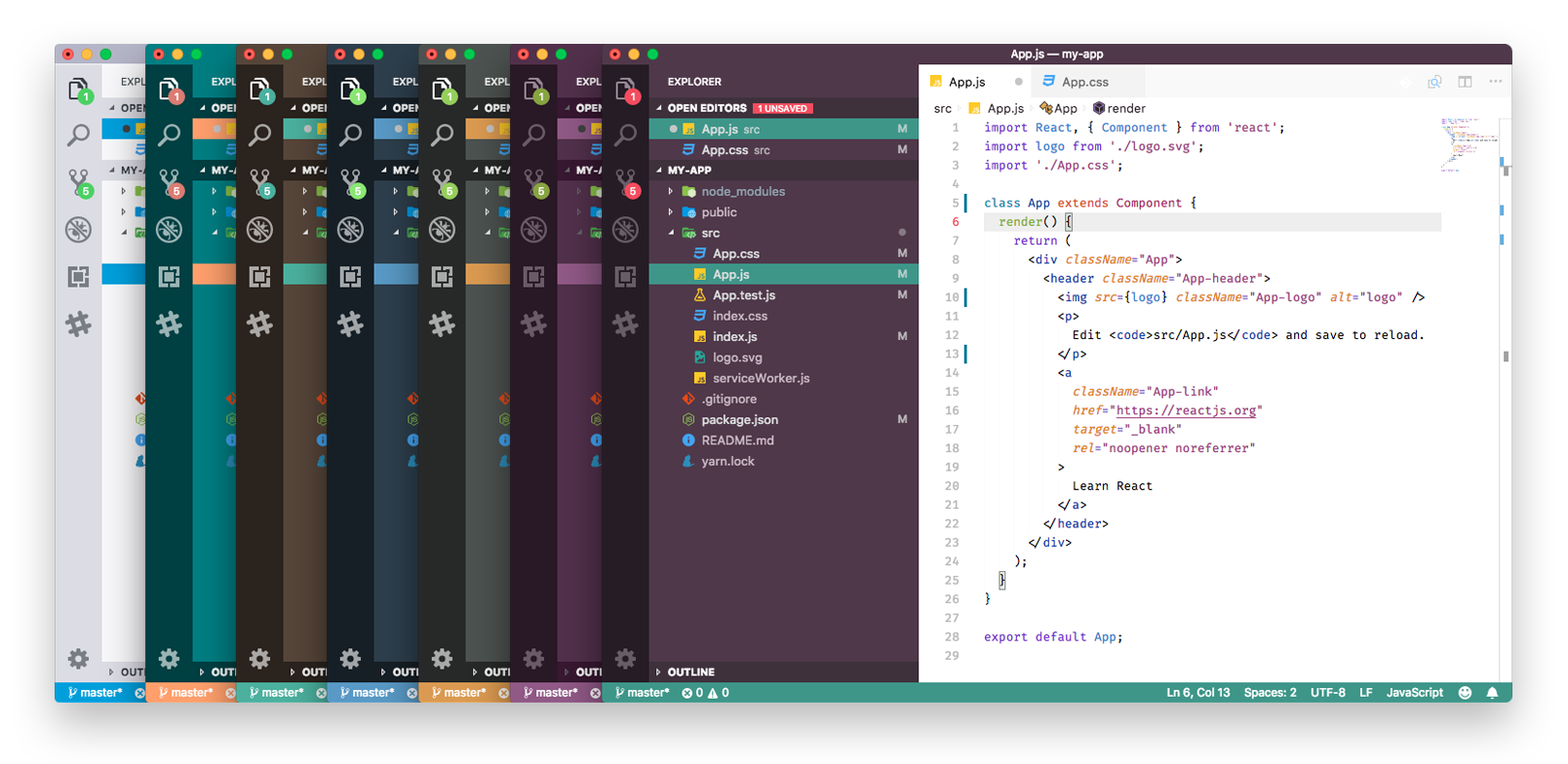Click the minimap code preview in the editor
The width and height of the screenshot is (1568, 764).
coord(1469,142)
